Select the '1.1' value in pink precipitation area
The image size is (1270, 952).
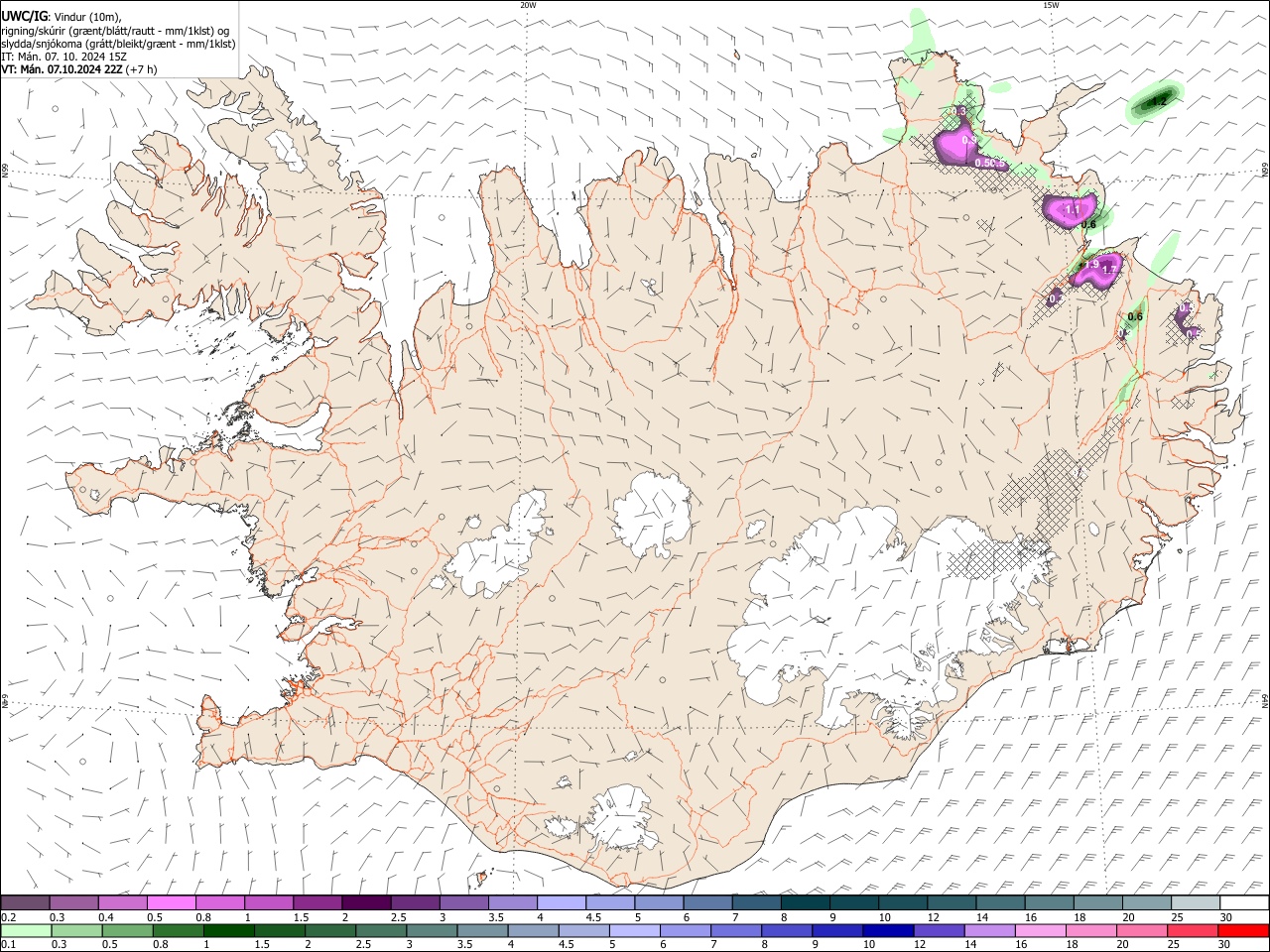click(x=1072, y=210)
